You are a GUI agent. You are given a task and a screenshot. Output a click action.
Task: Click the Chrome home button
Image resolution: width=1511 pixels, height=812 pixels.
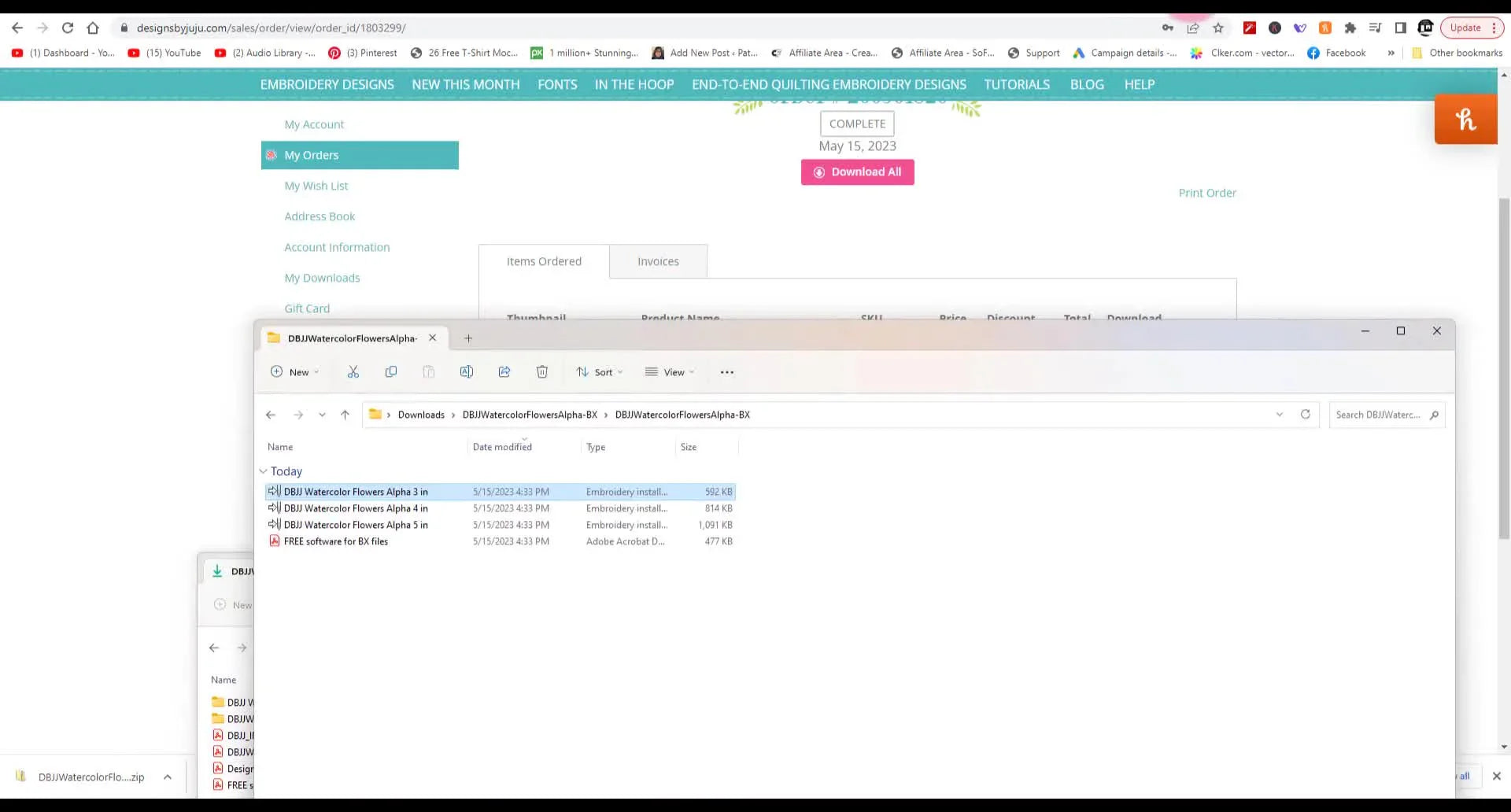(93, 28)
